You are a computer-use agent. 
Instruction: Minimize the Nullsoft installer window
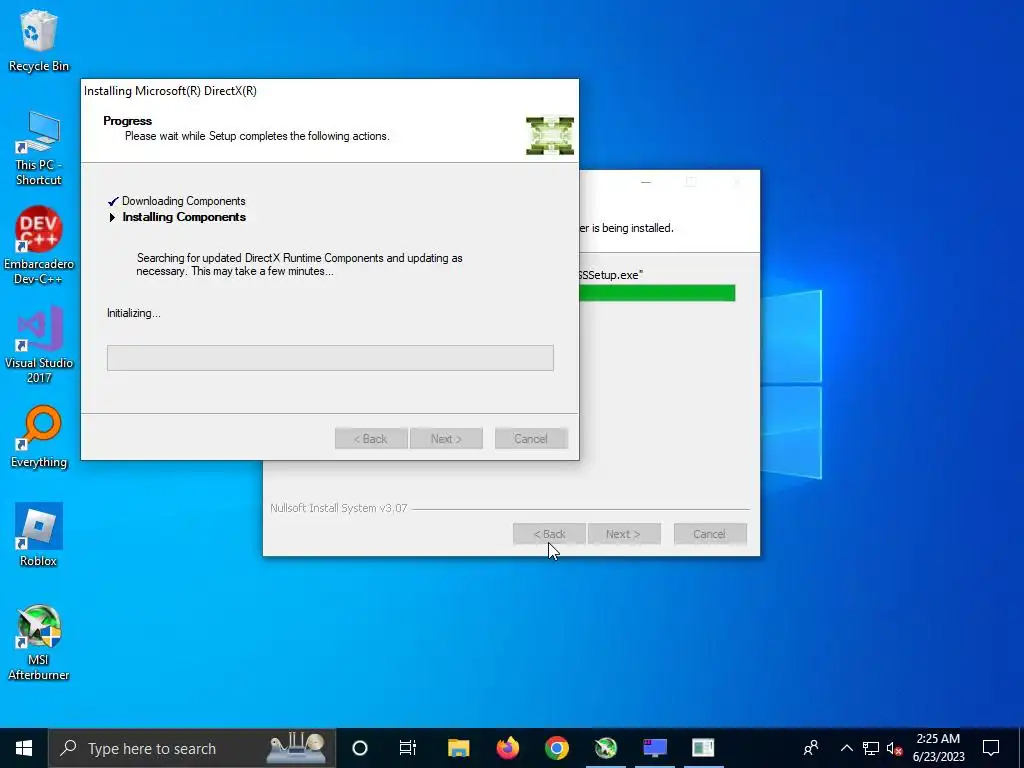(x=646, y=182)
